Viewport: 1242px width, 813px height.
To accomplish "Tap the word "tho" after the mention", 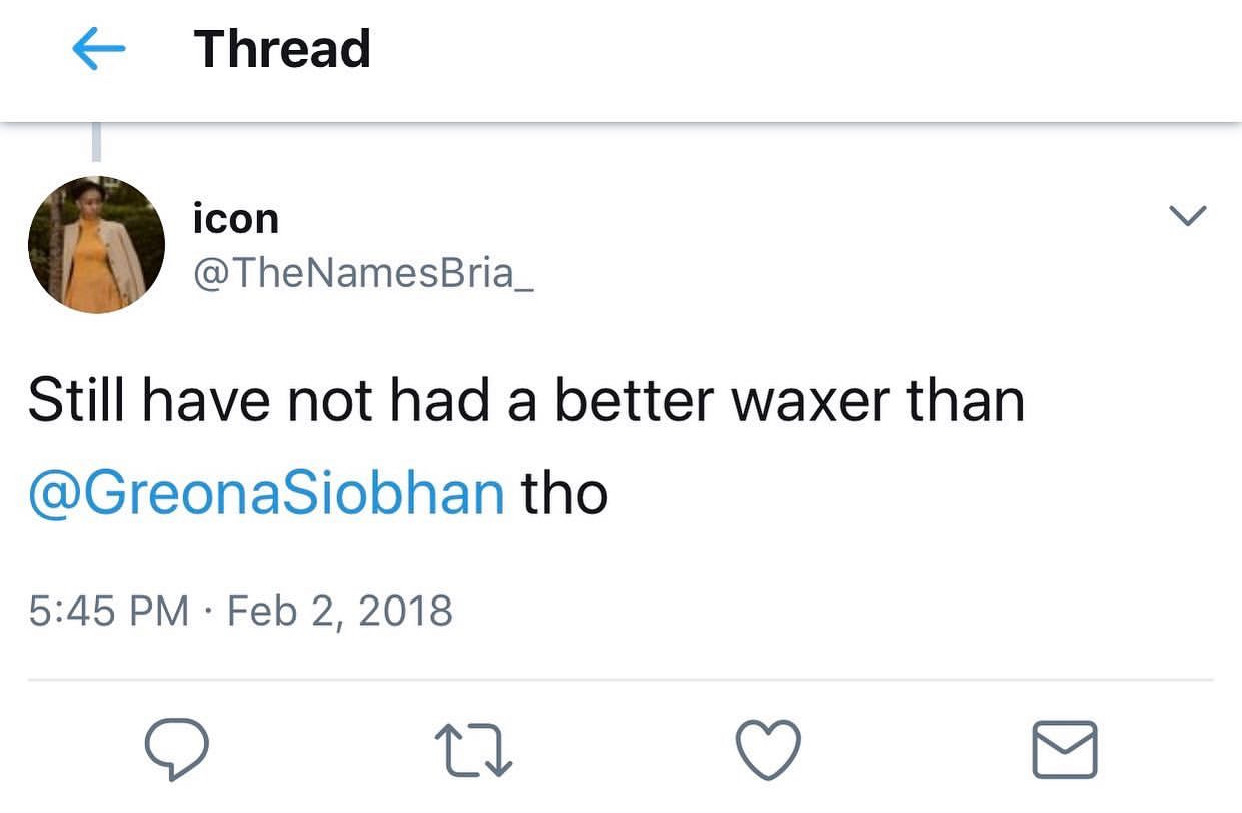I will pyautogui.click(x=564, y=493).
